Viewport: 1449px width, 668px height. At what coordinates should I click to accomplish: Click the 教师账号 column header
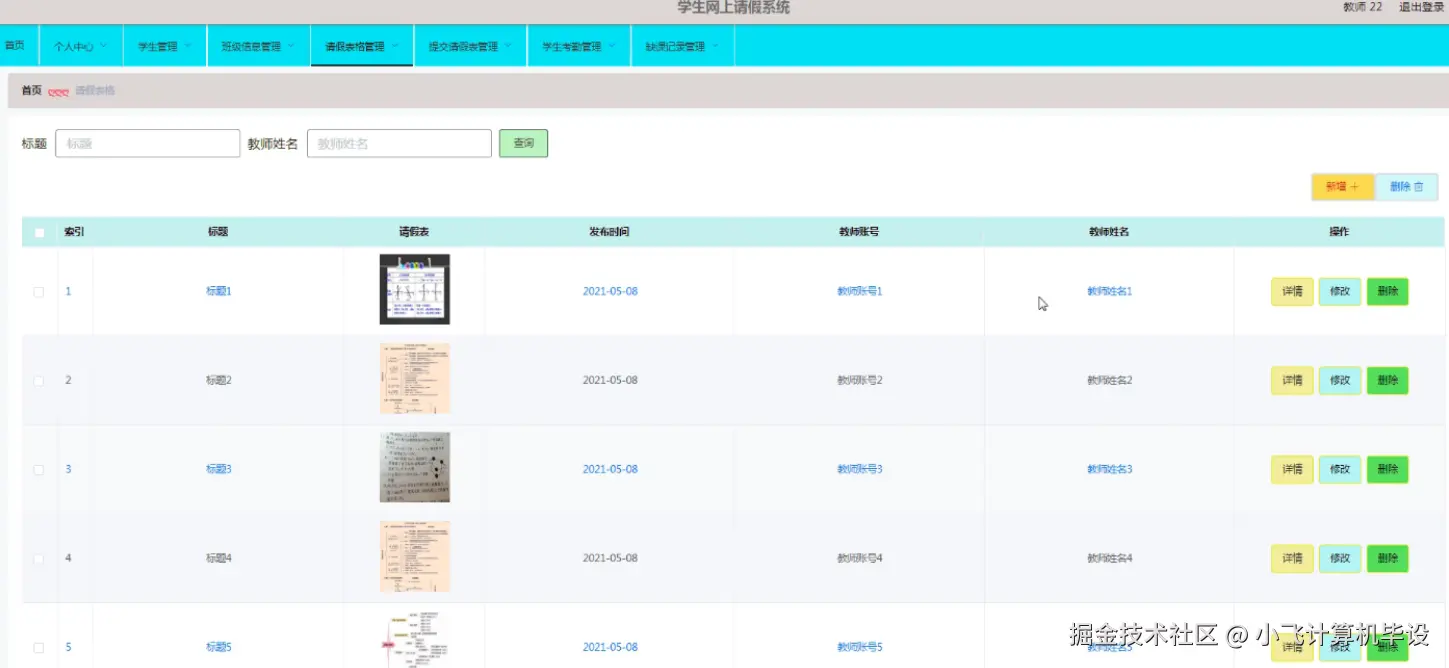point(859,232)
